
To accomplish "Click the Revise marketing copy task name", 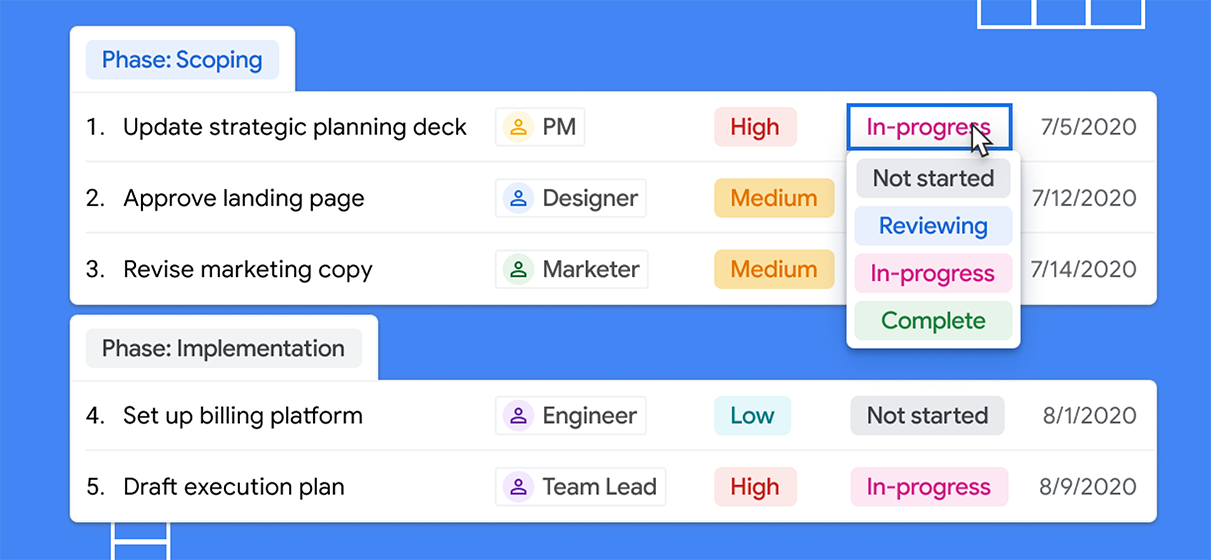I will pyautogui.click(x=248, y=269).
